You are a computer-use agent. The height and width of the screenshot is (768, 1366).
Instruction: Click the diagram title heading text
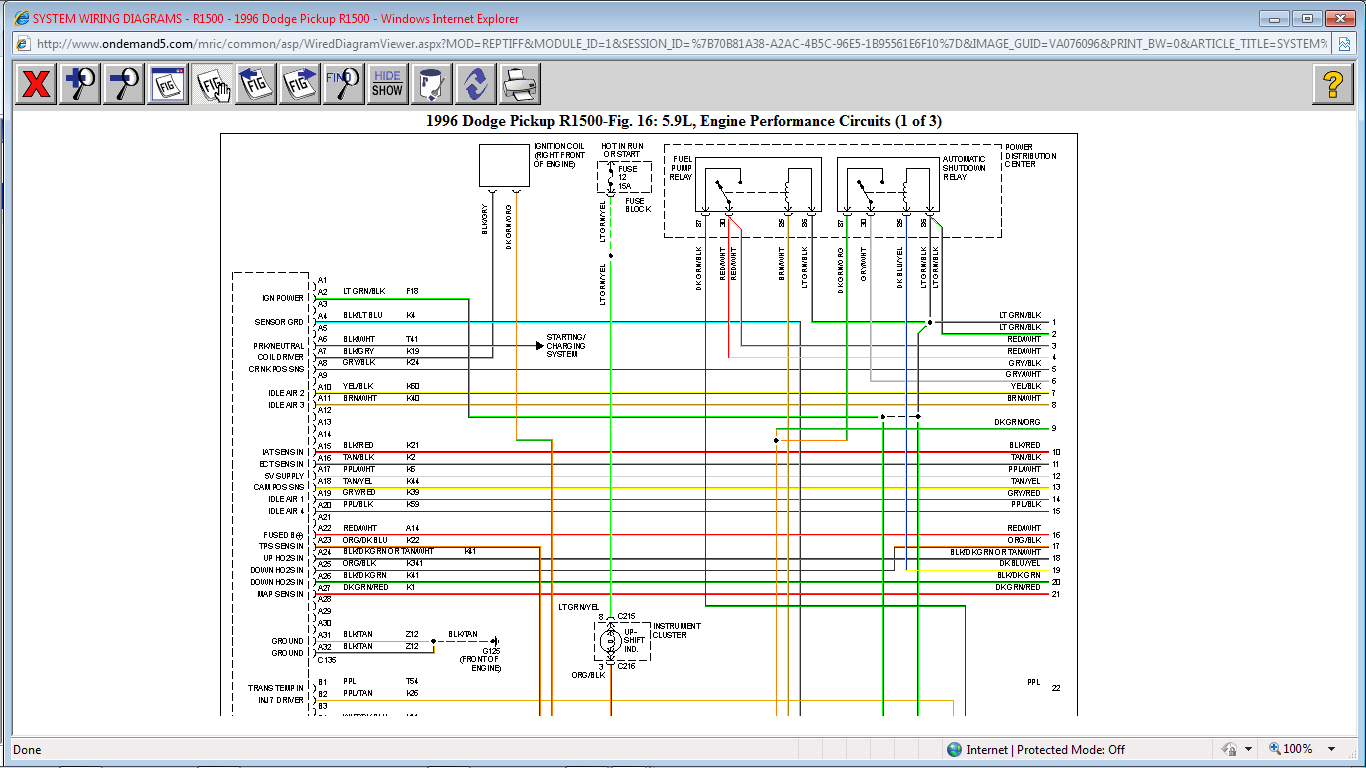(683, 121)
